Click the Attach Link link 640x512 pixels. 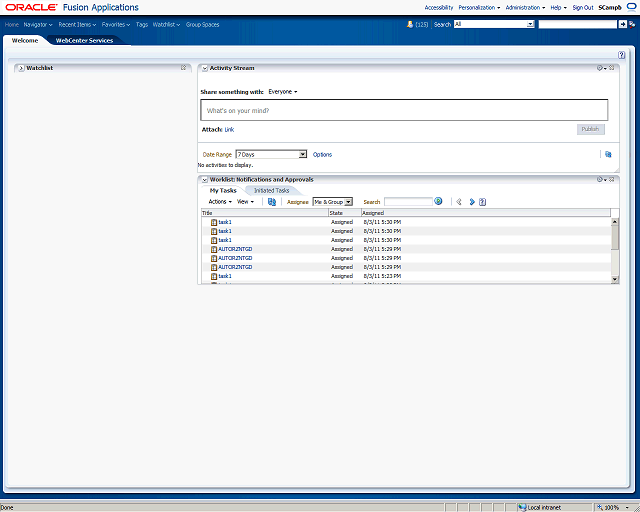[229, 129]
